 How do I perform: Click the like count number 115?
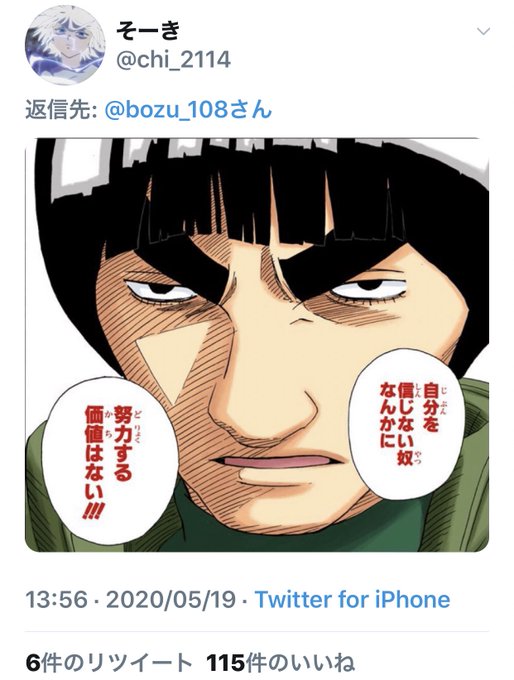225,662
